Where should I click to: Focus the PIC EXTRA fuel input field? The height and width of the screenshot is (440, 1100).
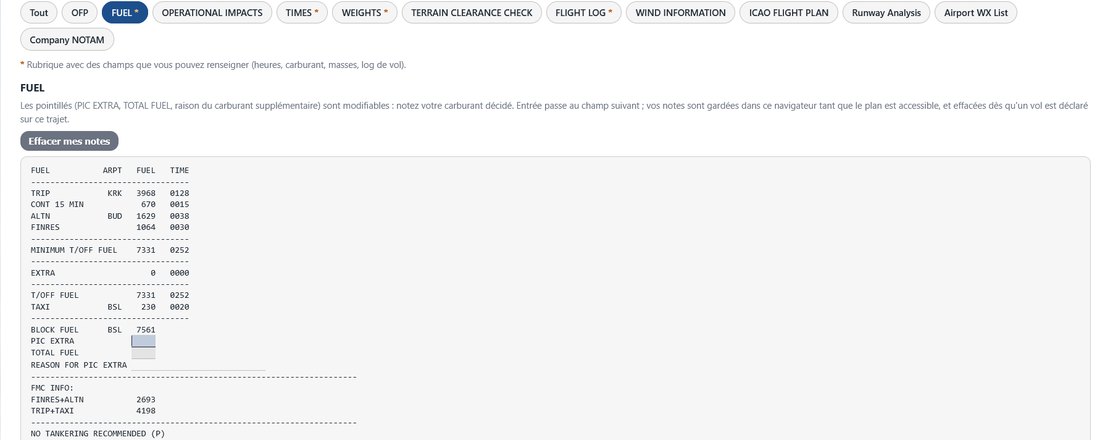click(x=144, y=341)
